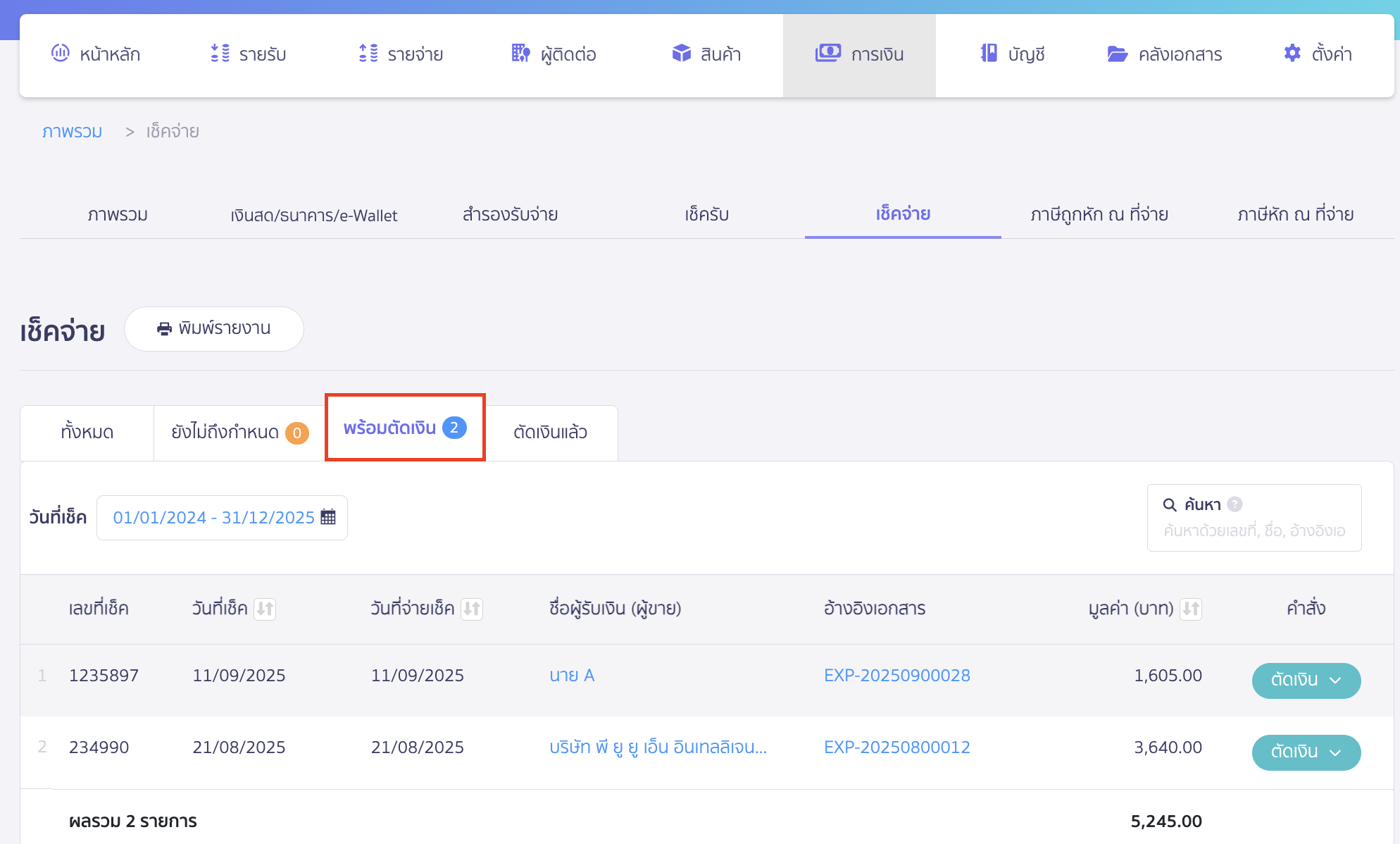Screen dimensions: 1400x844
Task: Toggle sort on วันที่จ่ายเช็ค column
Action: click(472, 609)
